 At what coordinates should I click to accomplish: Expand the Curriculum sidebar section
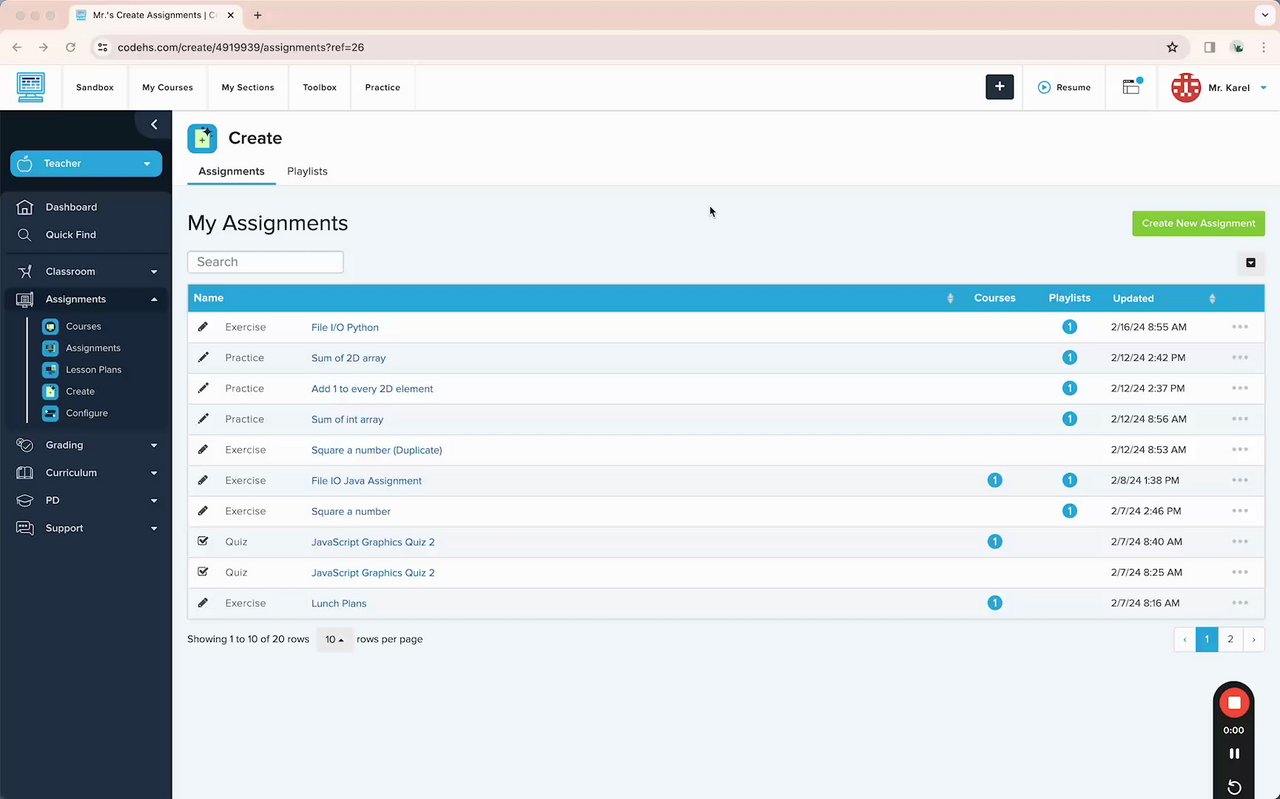coord(86,473)
